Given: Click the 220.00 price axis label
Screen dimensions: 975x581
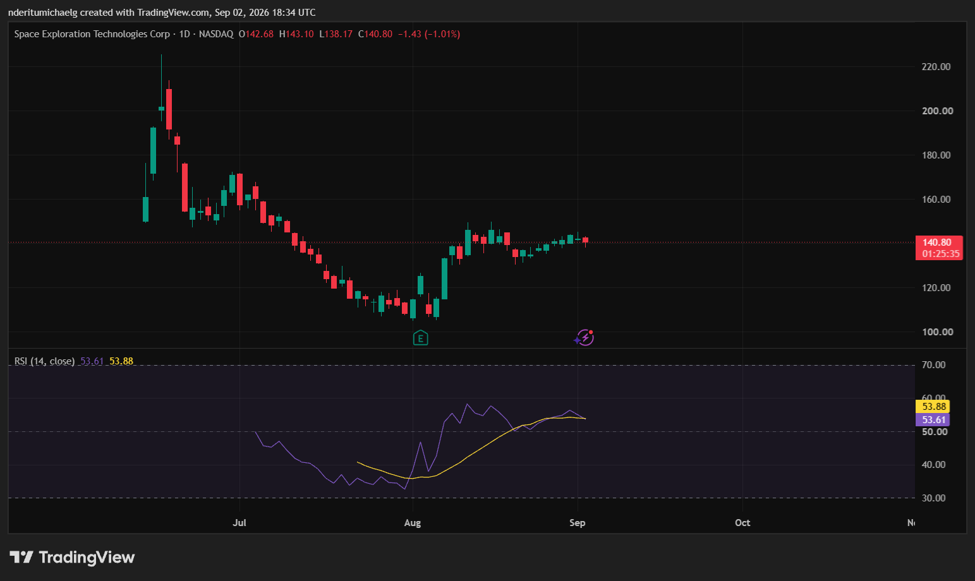Looking at the screenshot, I should pyautogui.click(x=936, y=67).
